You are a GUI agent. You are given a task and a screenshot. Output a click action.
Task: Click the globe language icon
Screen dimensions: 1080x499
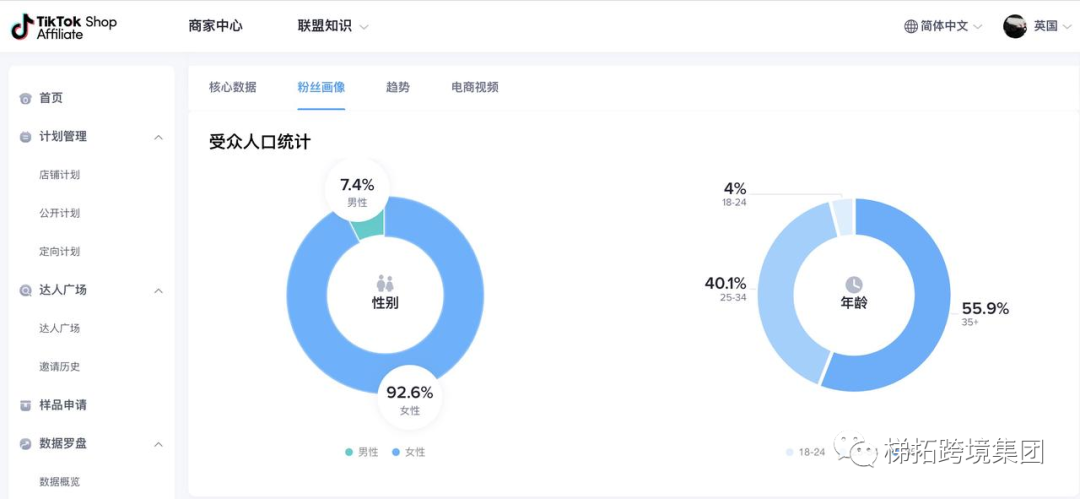pyautogui.click(x=910, y=26)
